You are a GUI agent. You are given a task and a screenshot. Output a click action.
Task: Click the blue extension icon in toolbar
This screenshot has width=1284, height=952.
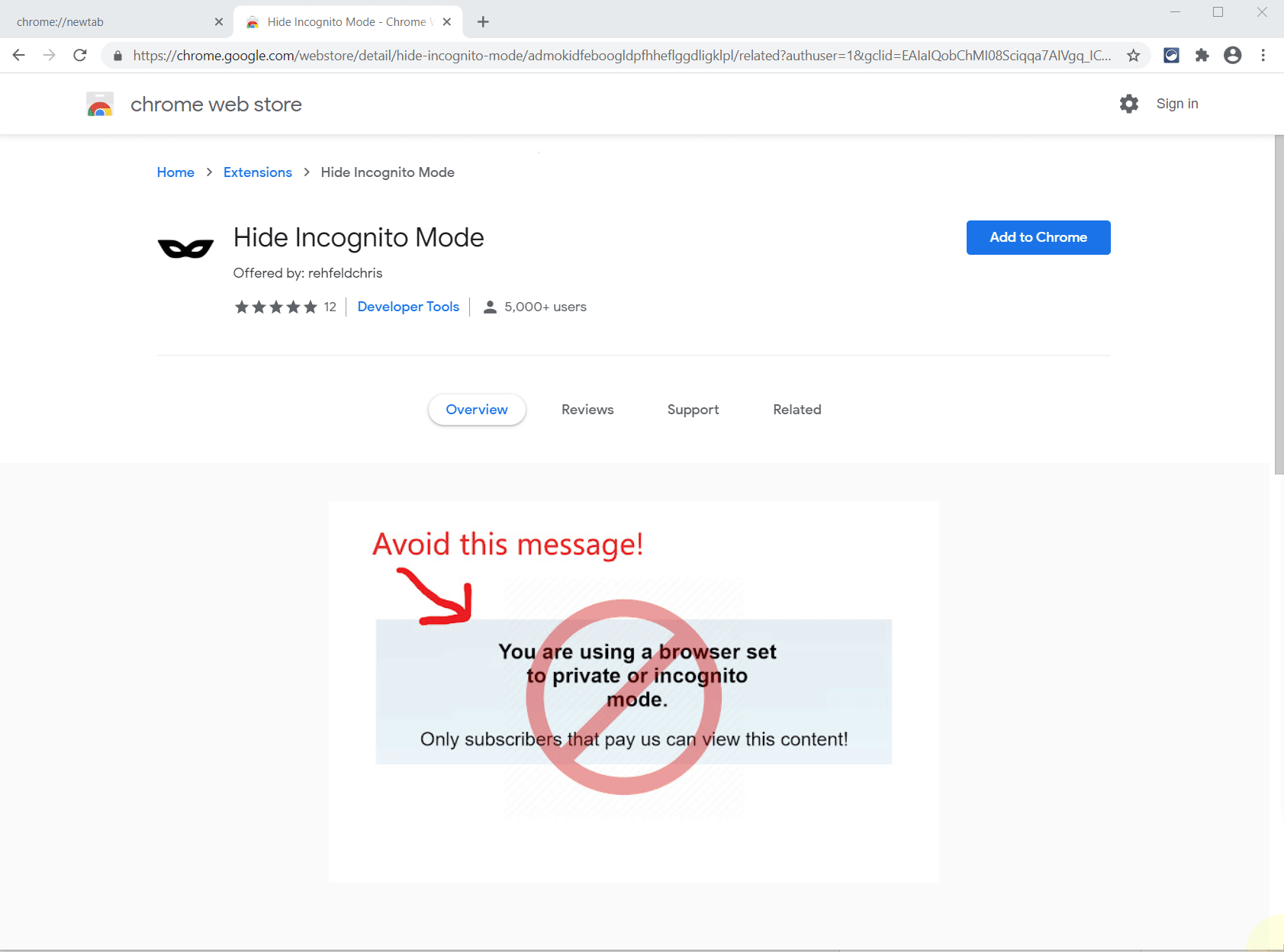coord(1172,55)
